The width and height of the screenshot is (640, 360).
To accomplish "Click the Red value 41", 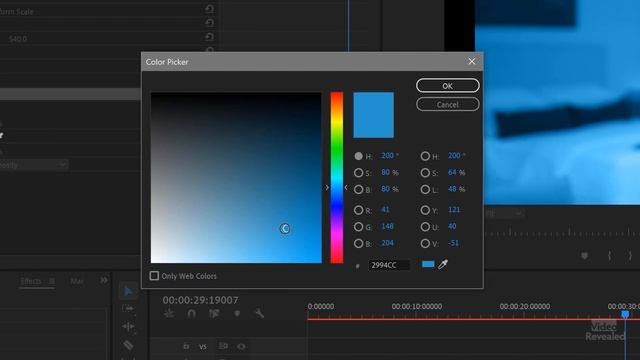I will [385, 209].
